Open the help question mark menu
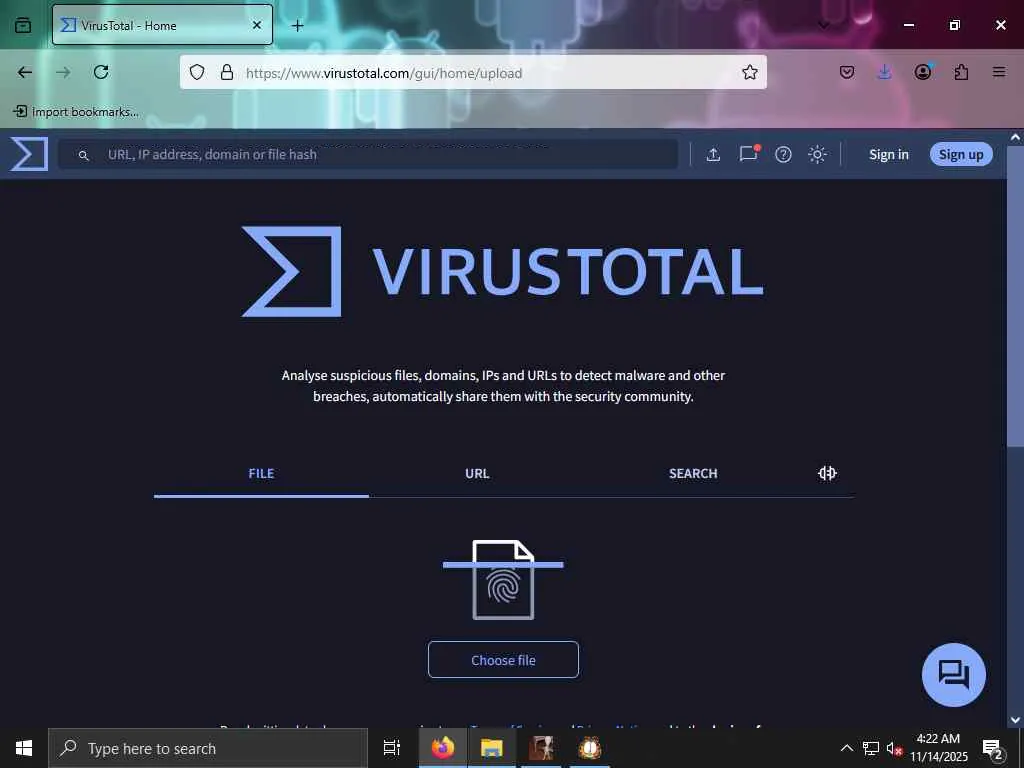 tap(783, 154)
